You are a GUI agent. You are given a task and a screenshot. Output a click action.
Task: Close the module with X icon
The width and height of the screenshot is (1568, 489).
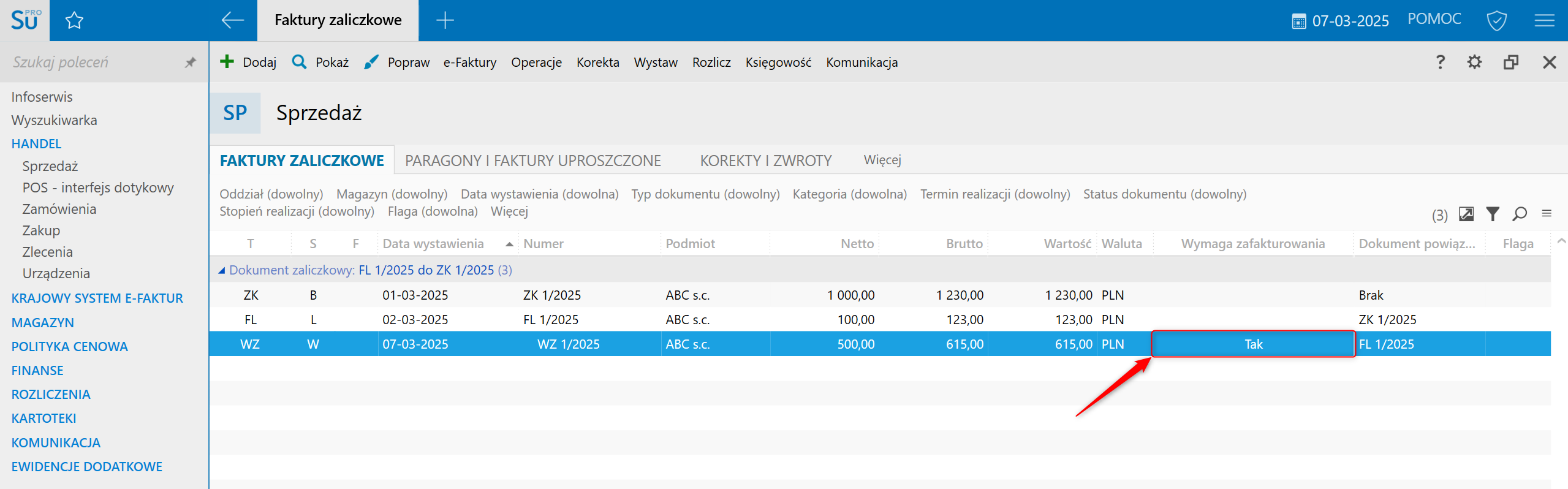(1549, 62)
